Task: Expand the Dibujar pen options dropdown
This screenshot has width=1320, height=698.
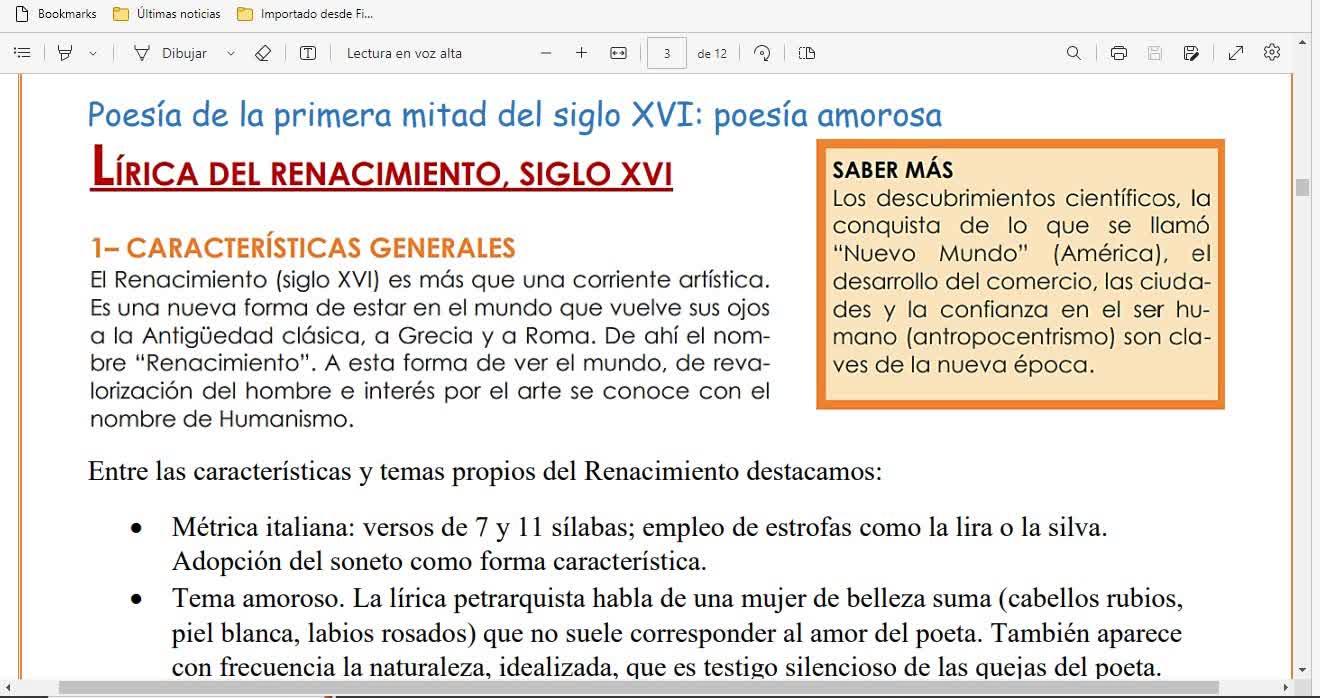Action: pyautogui.click(x=231, y=53)
